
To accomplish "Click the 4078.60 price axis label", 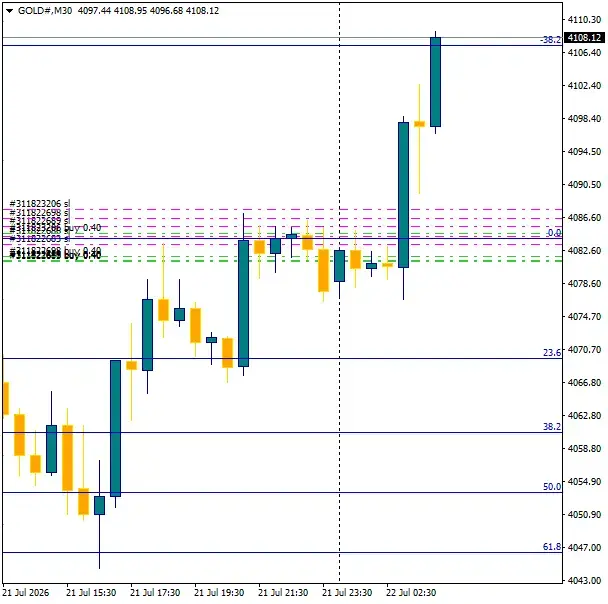I will point(584,283).
